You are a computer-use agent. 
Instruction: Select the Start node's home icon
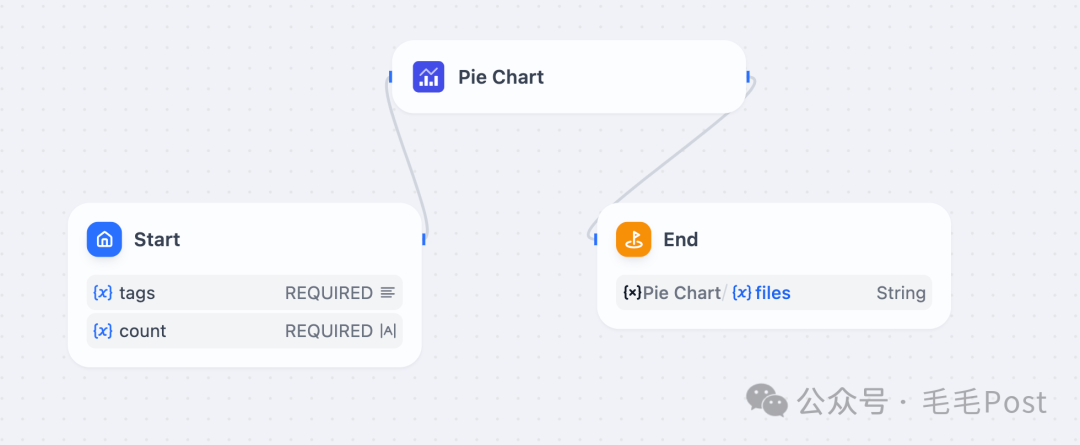[x=105, y=239]
